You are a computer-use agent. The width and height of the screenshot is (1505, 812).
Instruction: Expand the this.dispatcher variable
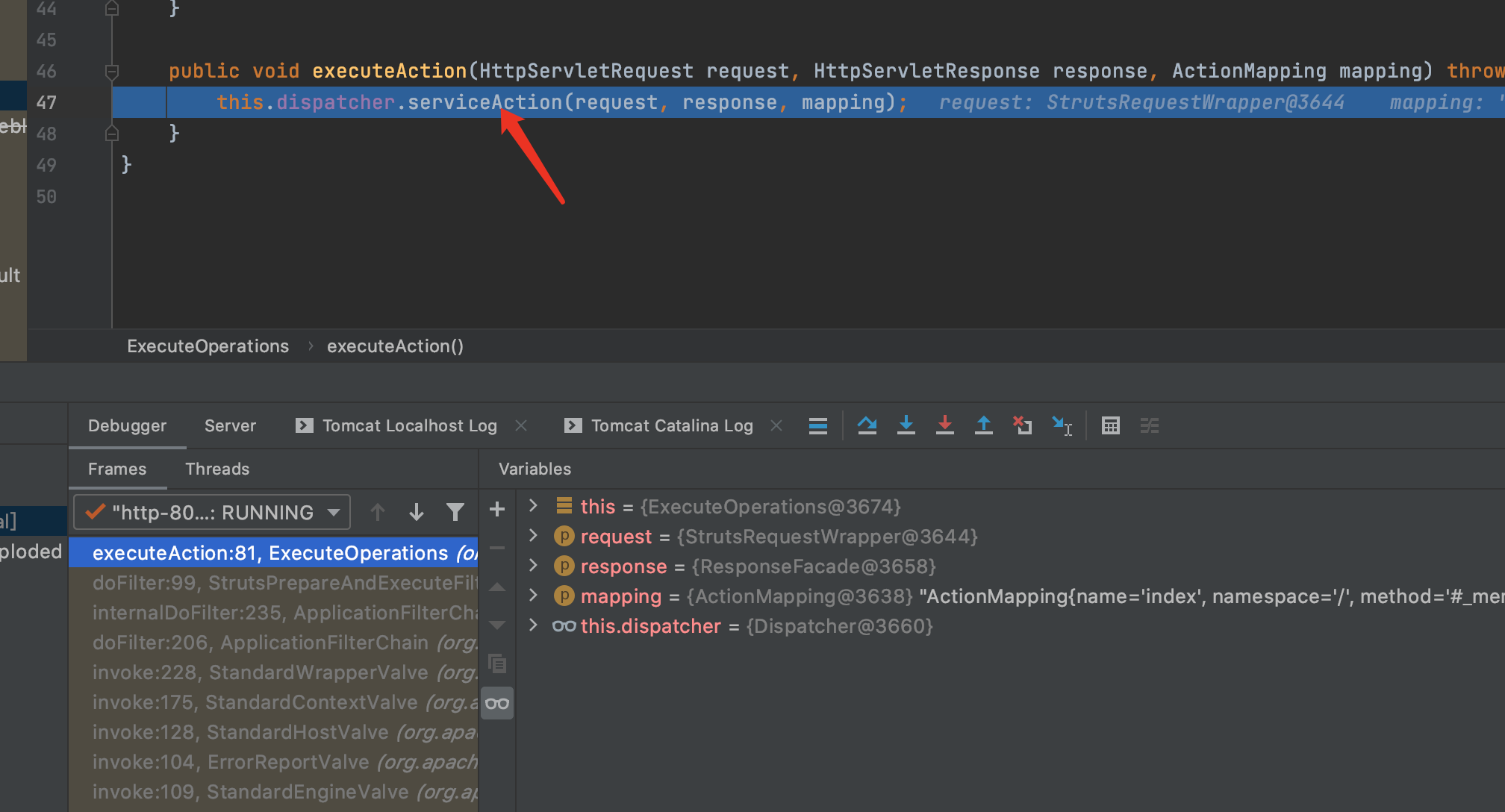[x=535, y=627]
